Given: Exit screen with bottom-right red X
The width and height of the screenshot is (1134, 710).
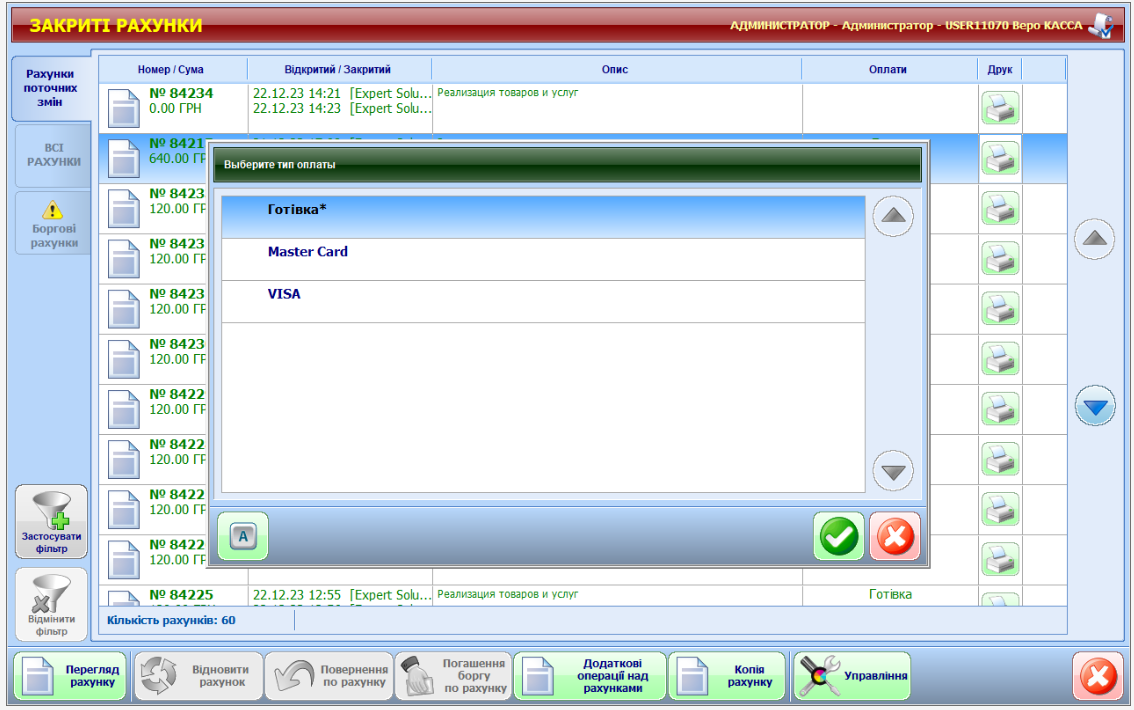Looking at the screenshot, I should (x=1098, y=677).
